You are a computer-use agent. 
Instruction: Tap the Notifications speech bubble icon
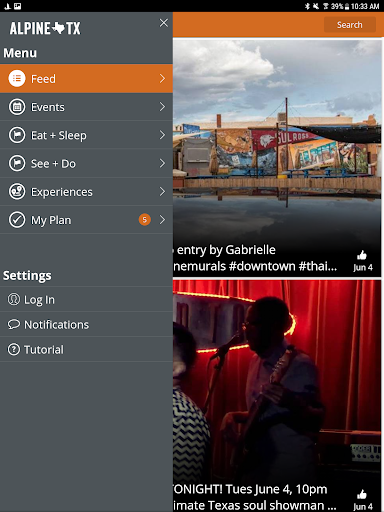pyautogui.click(x=14, y=324)
